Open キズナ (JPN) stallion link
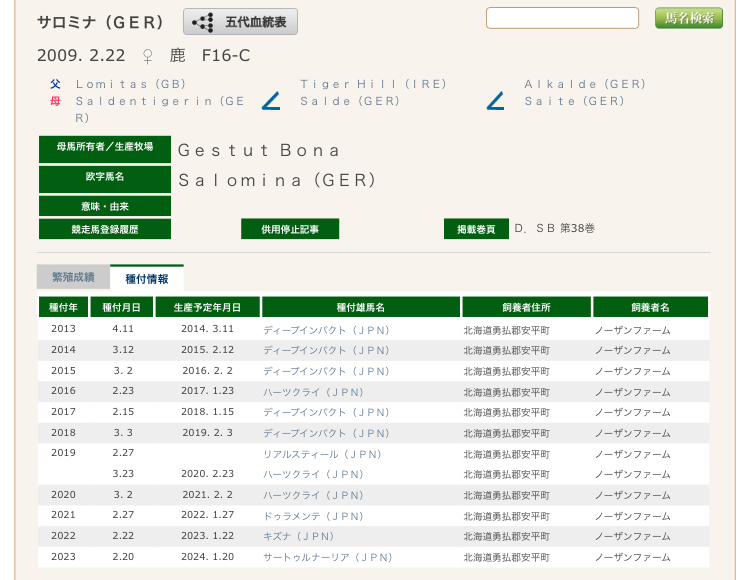 (x=298, y=536)
